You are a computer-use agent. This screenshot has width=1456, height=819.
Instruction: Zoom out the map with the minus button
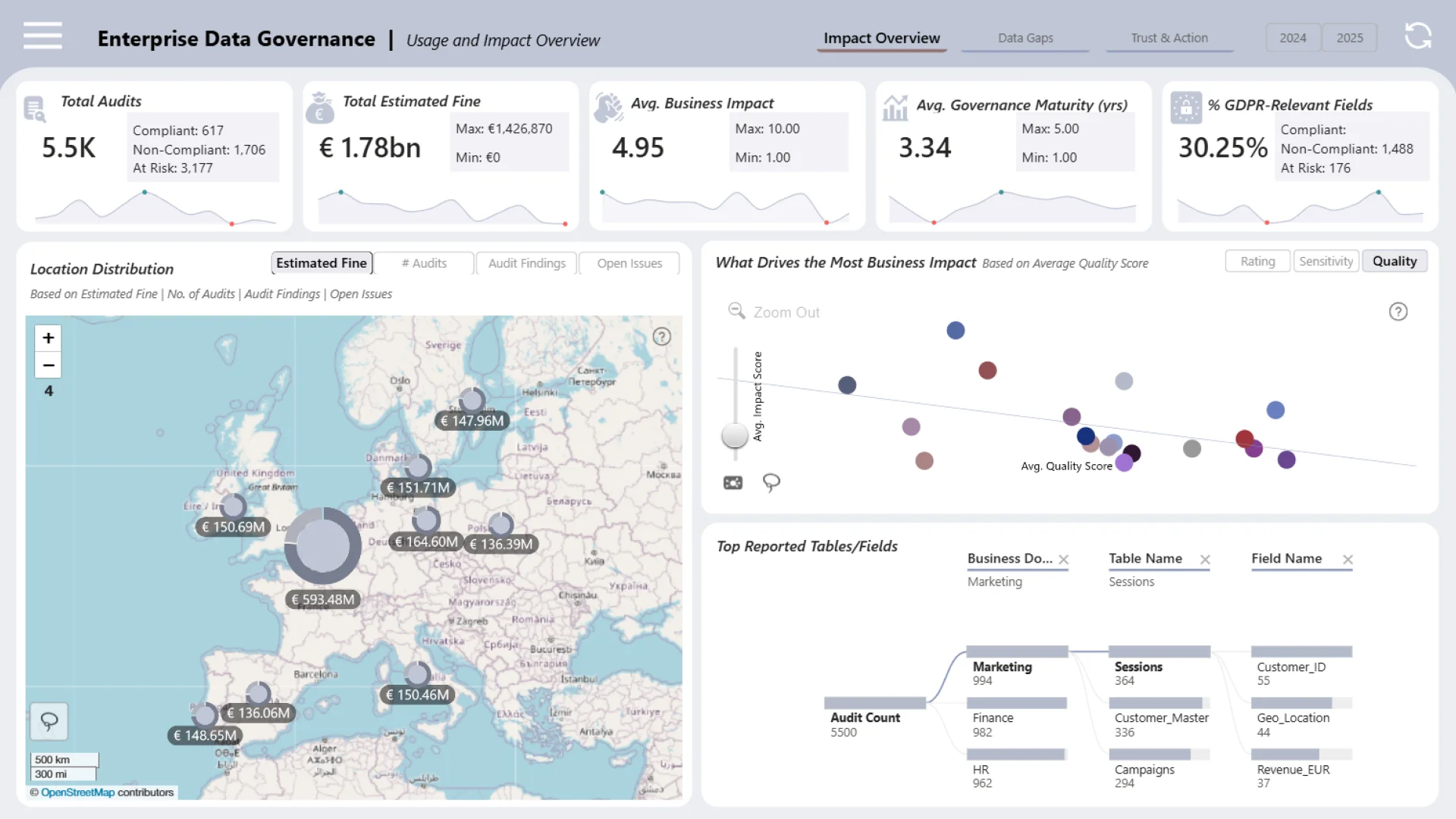49,366
